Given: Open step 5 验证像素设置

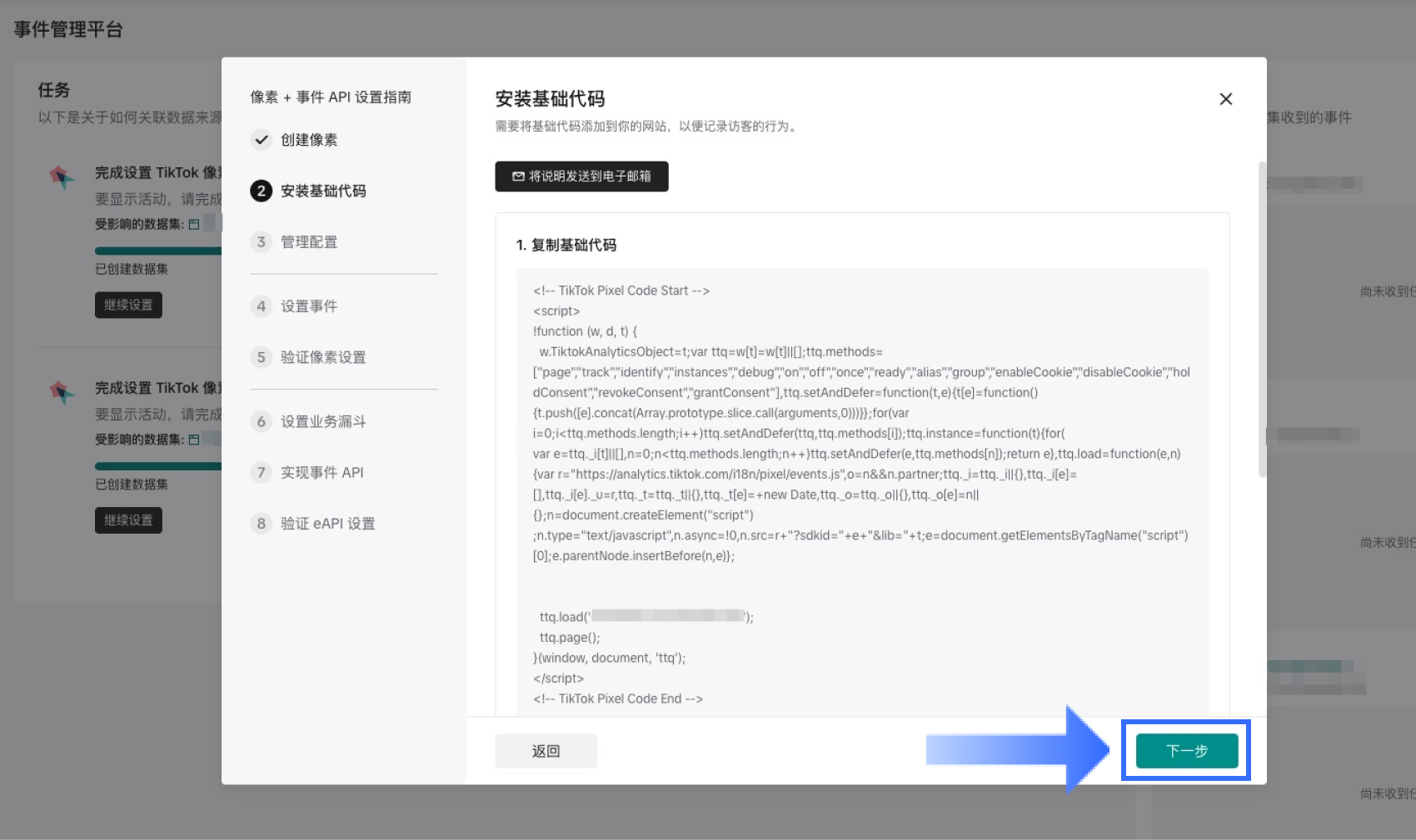Looking at the screenshot, I should pyautogui.click(x=308, y=357).
